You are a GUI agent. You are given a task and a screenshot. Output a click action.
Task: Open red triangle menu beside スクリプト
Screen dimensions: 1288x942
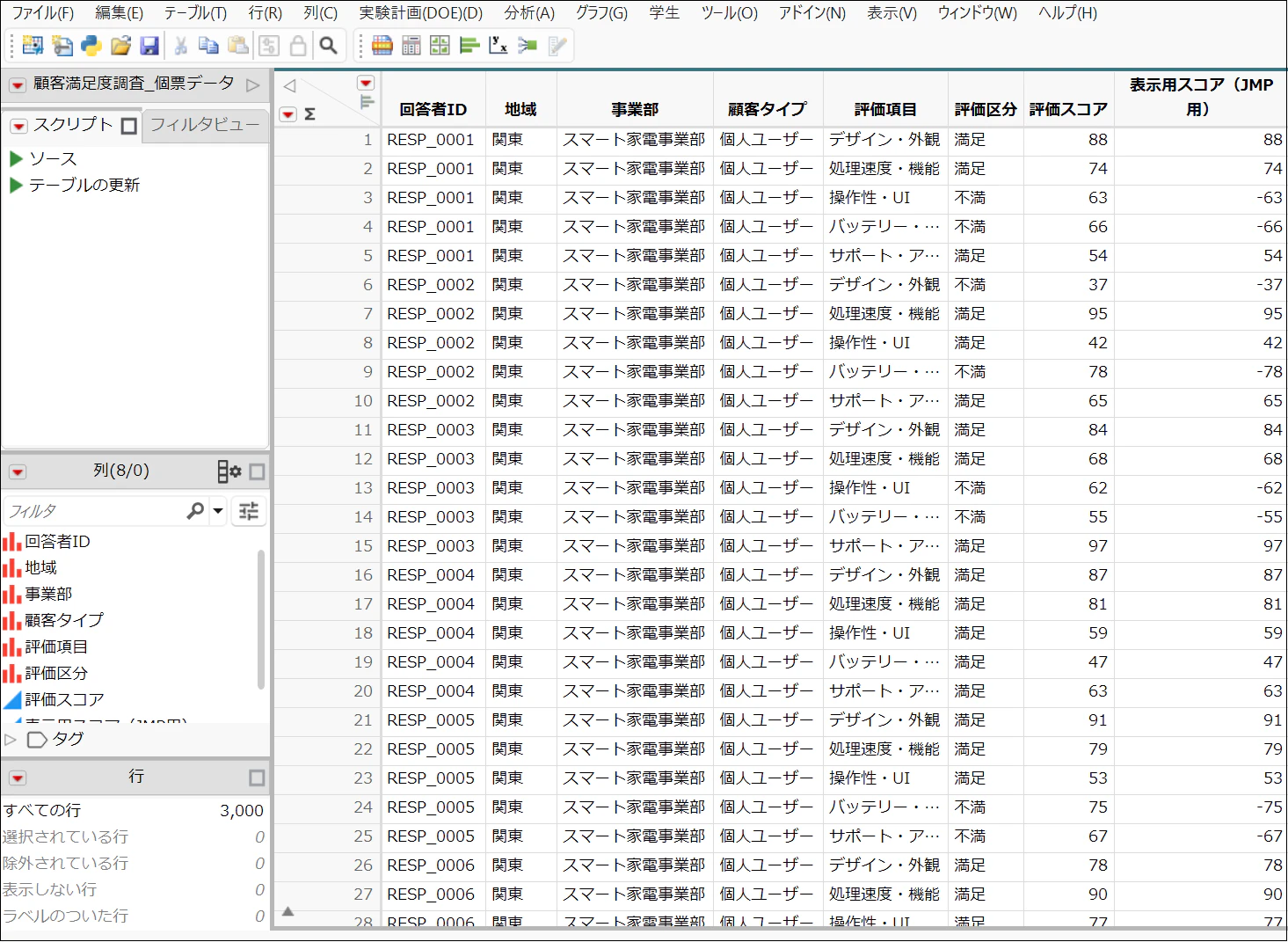tap(18, 126)
